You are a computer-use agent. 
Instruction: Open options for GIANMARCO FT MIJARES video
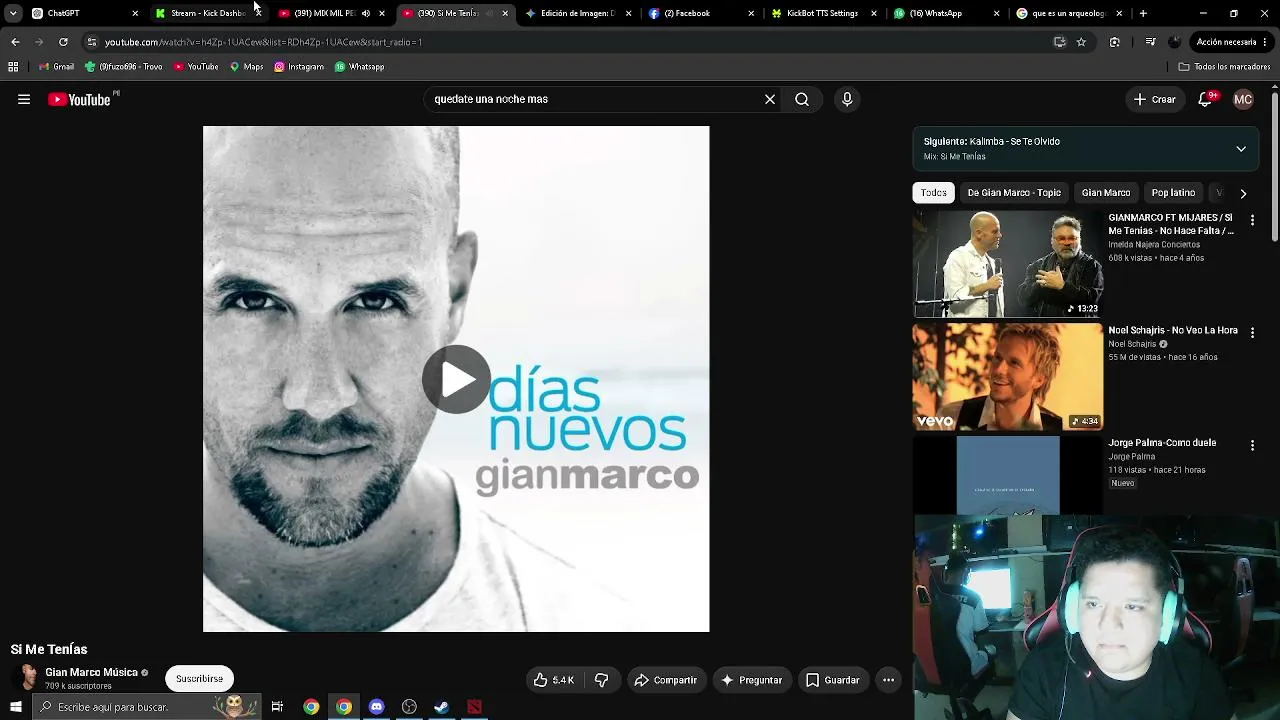tap(1252, 220)
